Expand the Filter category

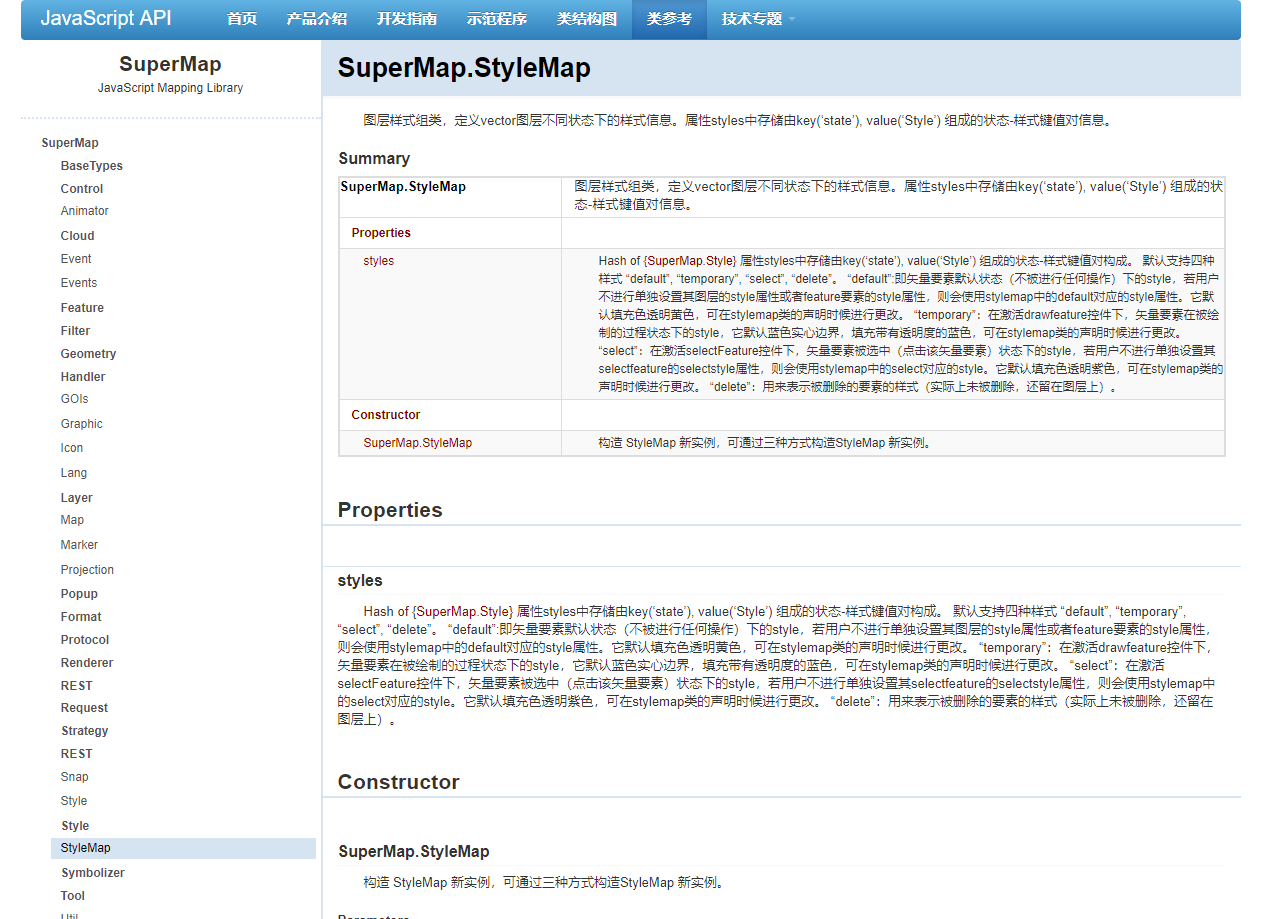click(75, 331)
